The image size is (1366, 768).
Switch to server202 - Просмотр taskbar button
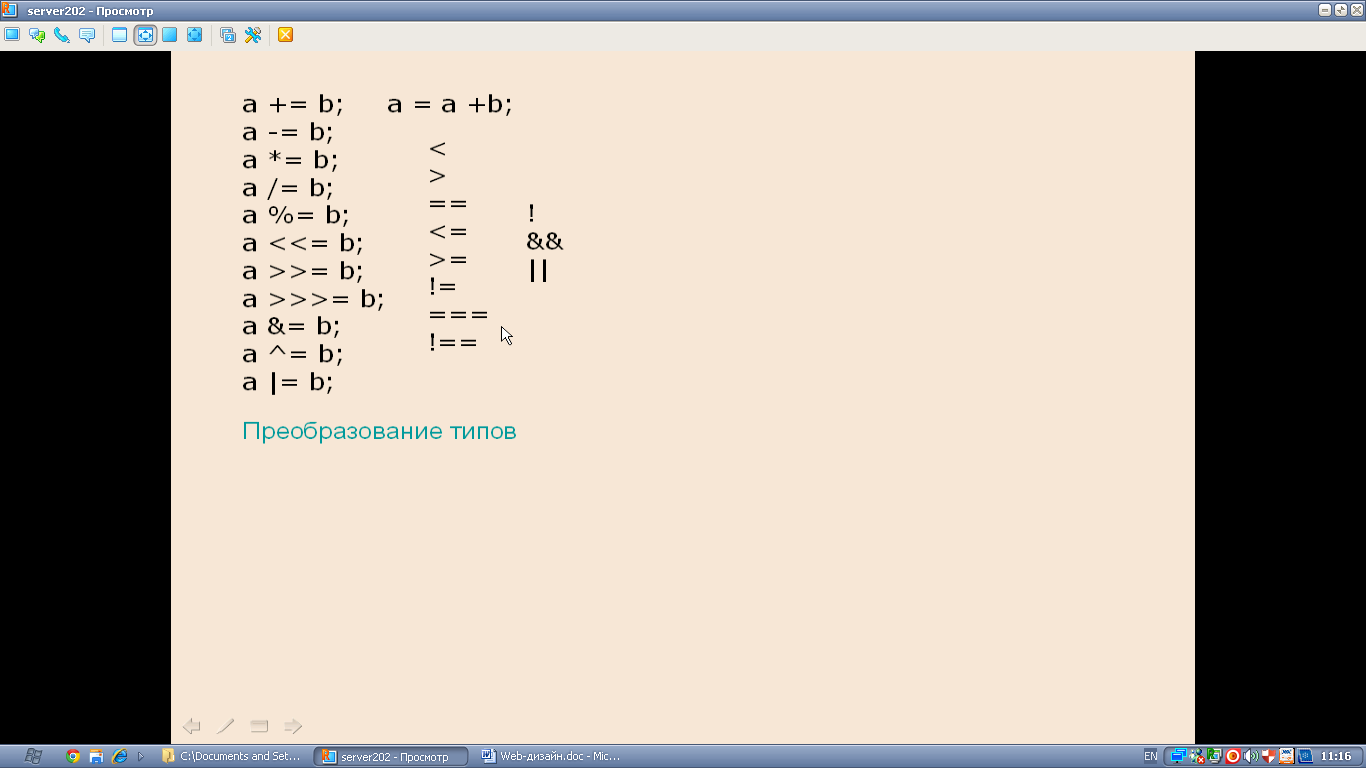pyautogui.click(x=391, y=756)
